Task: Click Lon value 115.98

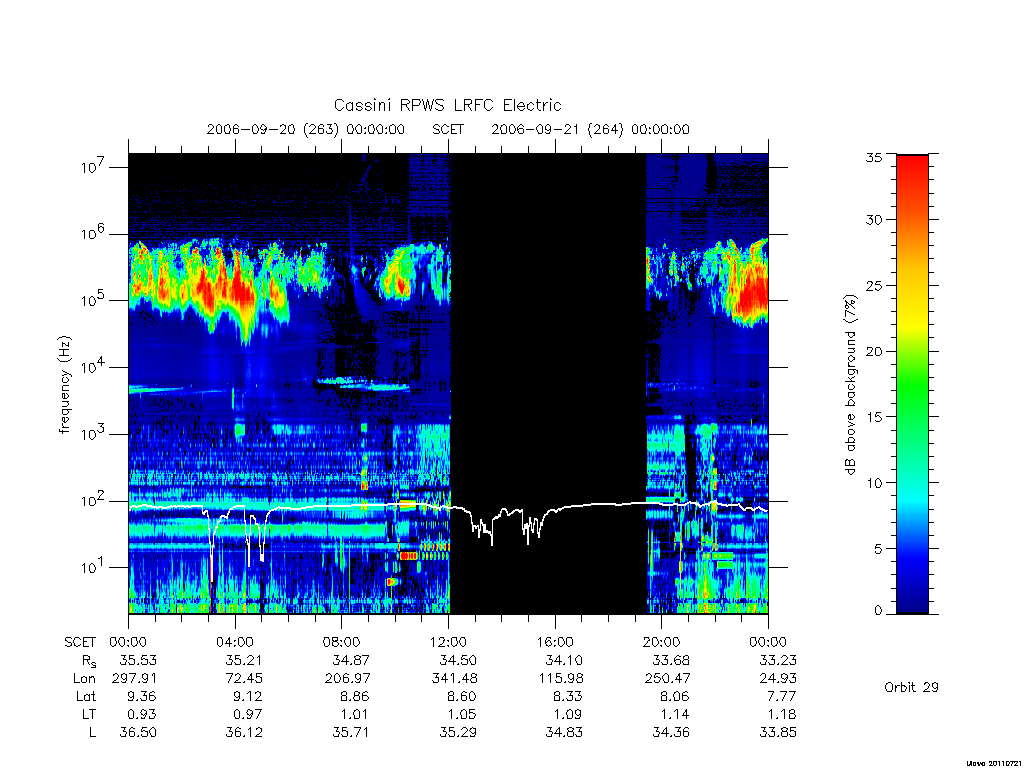Action: pos(560,679)
